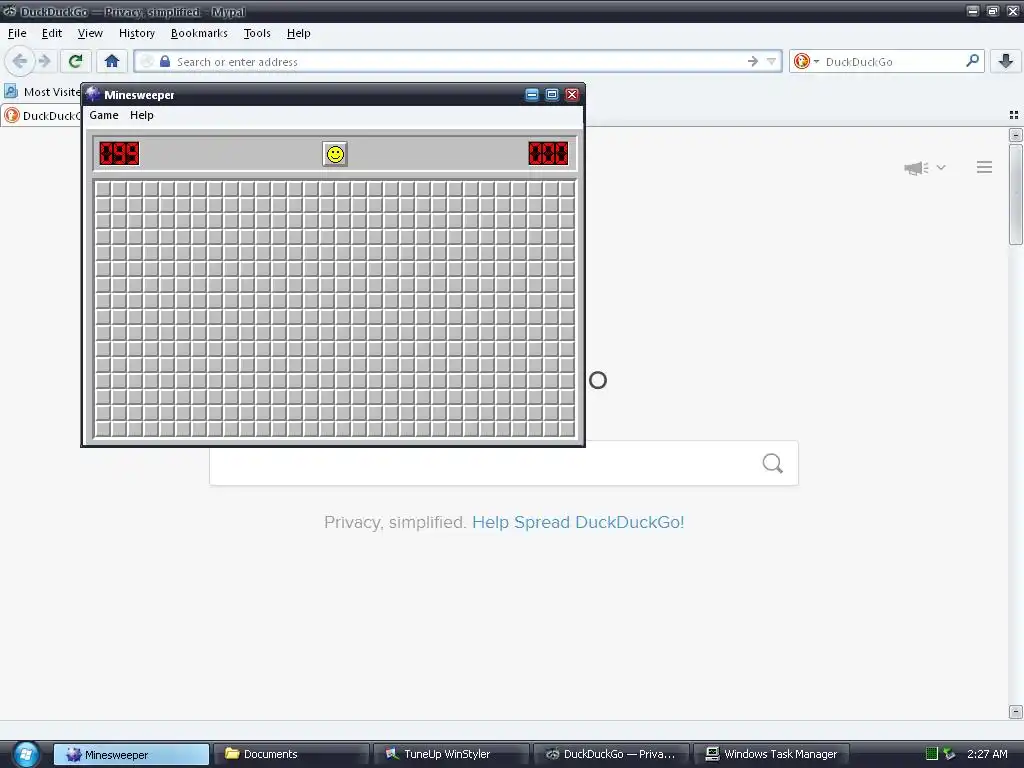Switch to DuckDuckGo browser taskbar button
Screen dimensions: 1024x768
tap(611, 754)
